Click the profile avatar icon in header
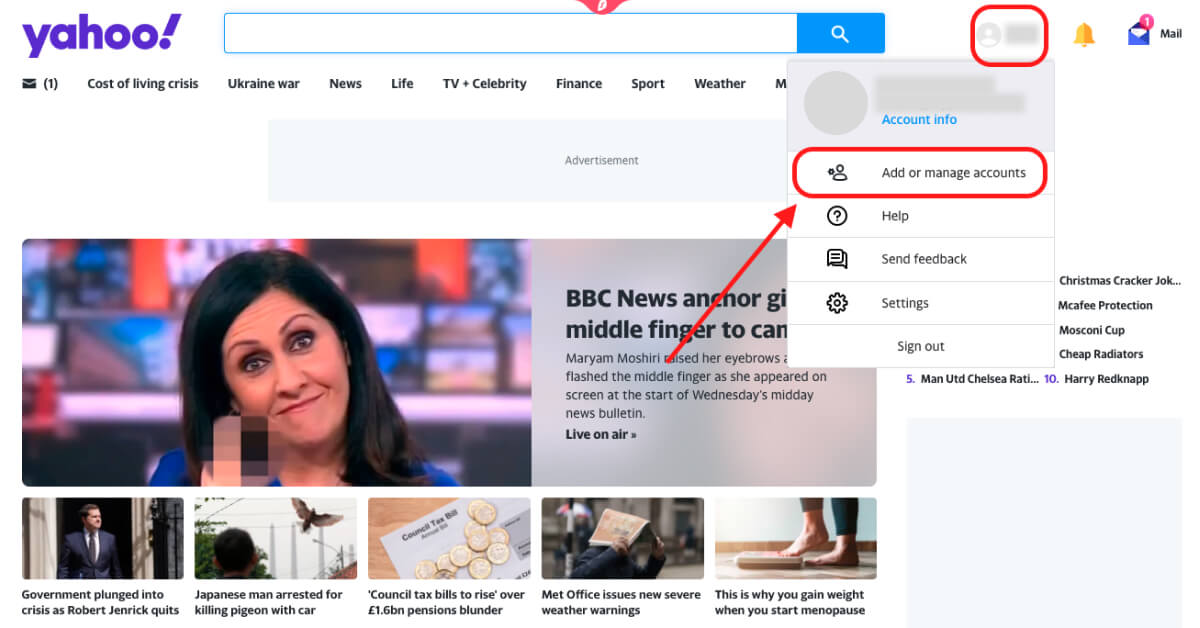The image size is (1200, 628). point(989,35)
